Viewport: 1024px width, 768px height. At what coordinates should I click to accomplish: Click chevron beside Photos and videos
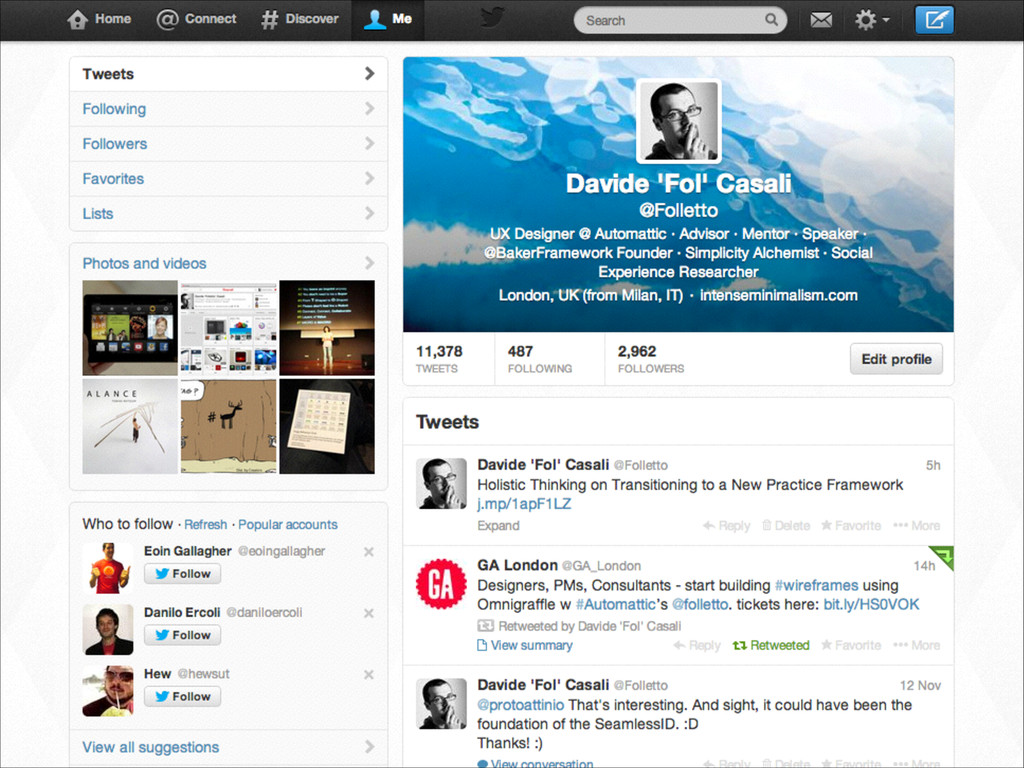pos(370,263)
